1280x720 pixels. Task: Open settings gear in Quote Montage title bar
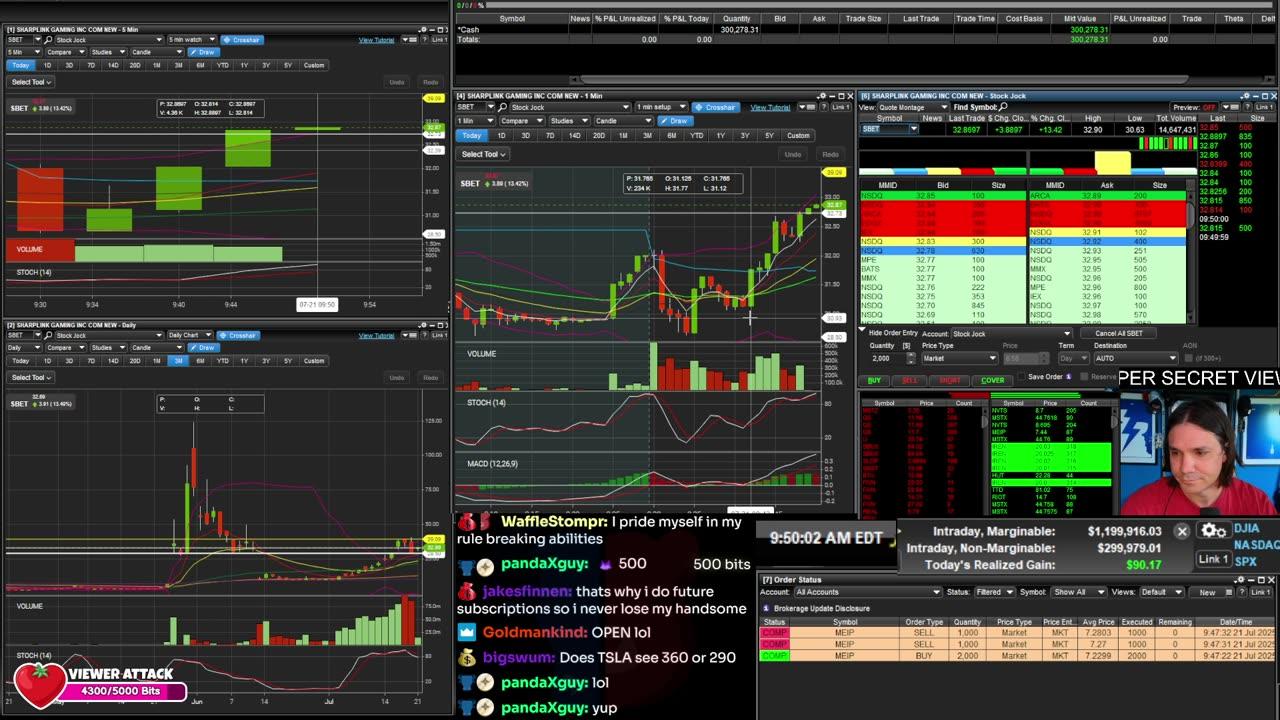(1245, 96)
